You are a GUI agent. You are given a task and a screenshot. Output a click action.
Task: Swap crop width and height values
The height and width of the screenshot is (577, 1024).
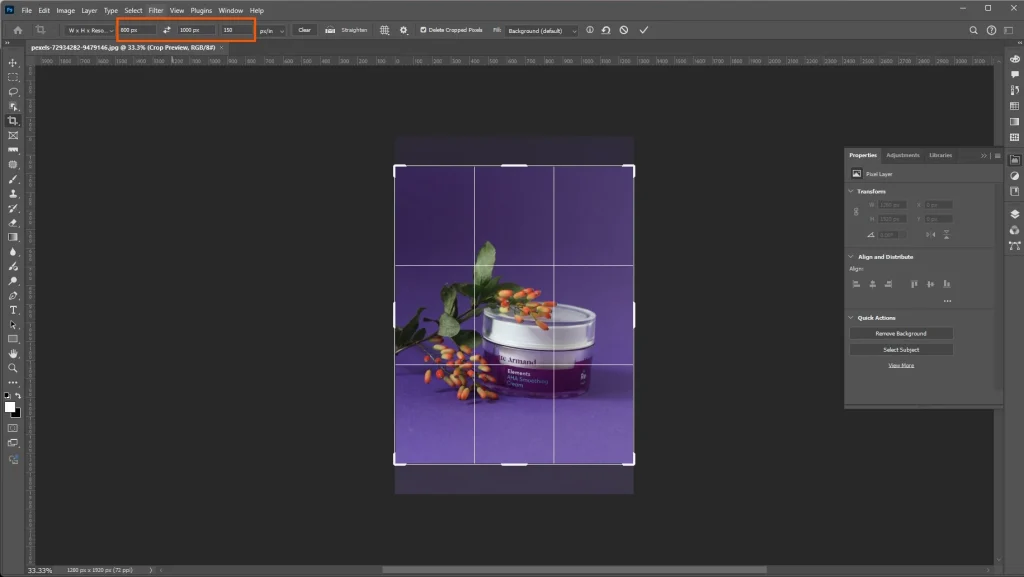point(167,30)
